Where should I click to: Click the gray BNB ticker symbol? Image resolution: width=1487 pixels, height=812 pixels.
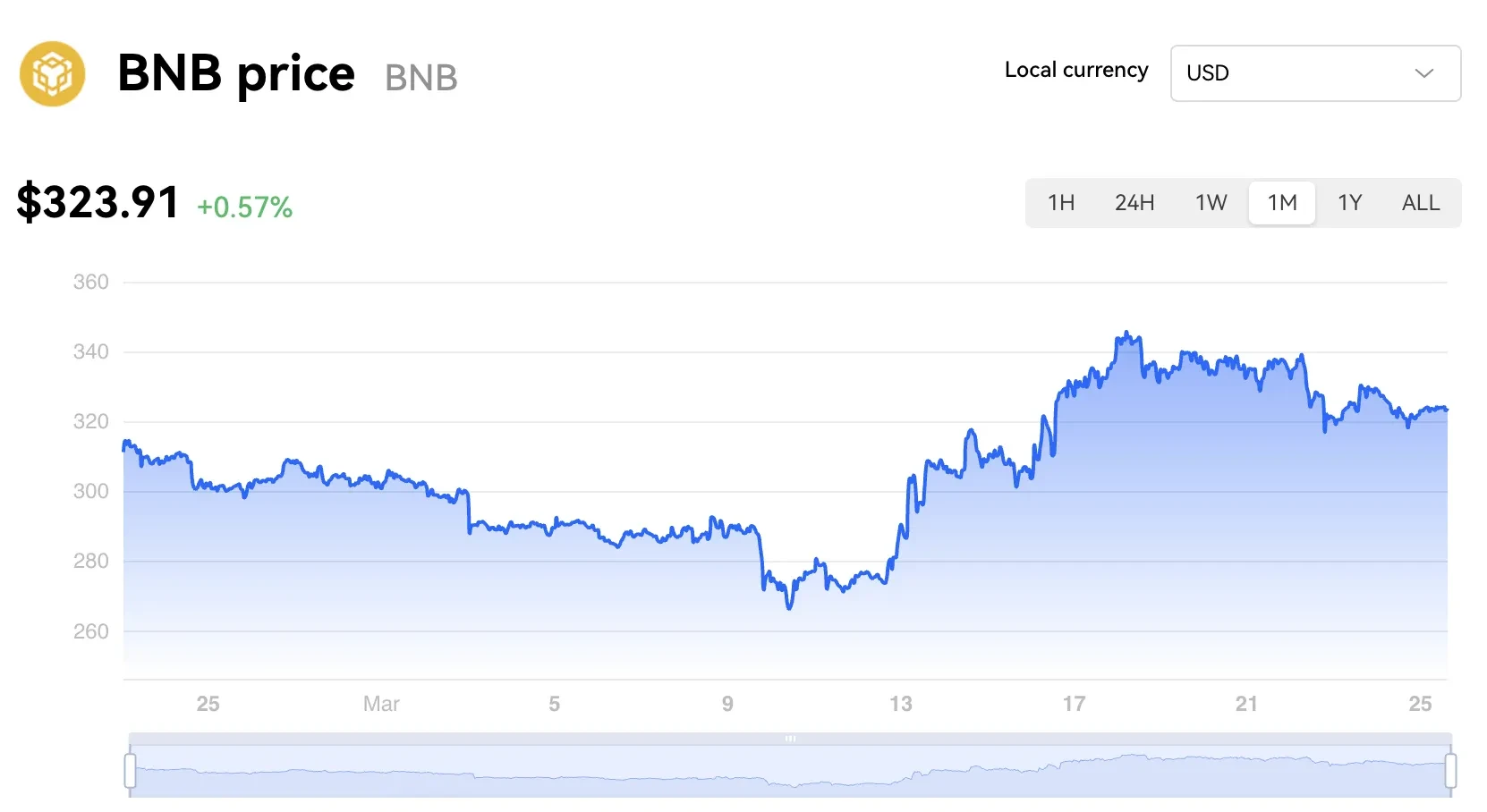coord(421,79)
